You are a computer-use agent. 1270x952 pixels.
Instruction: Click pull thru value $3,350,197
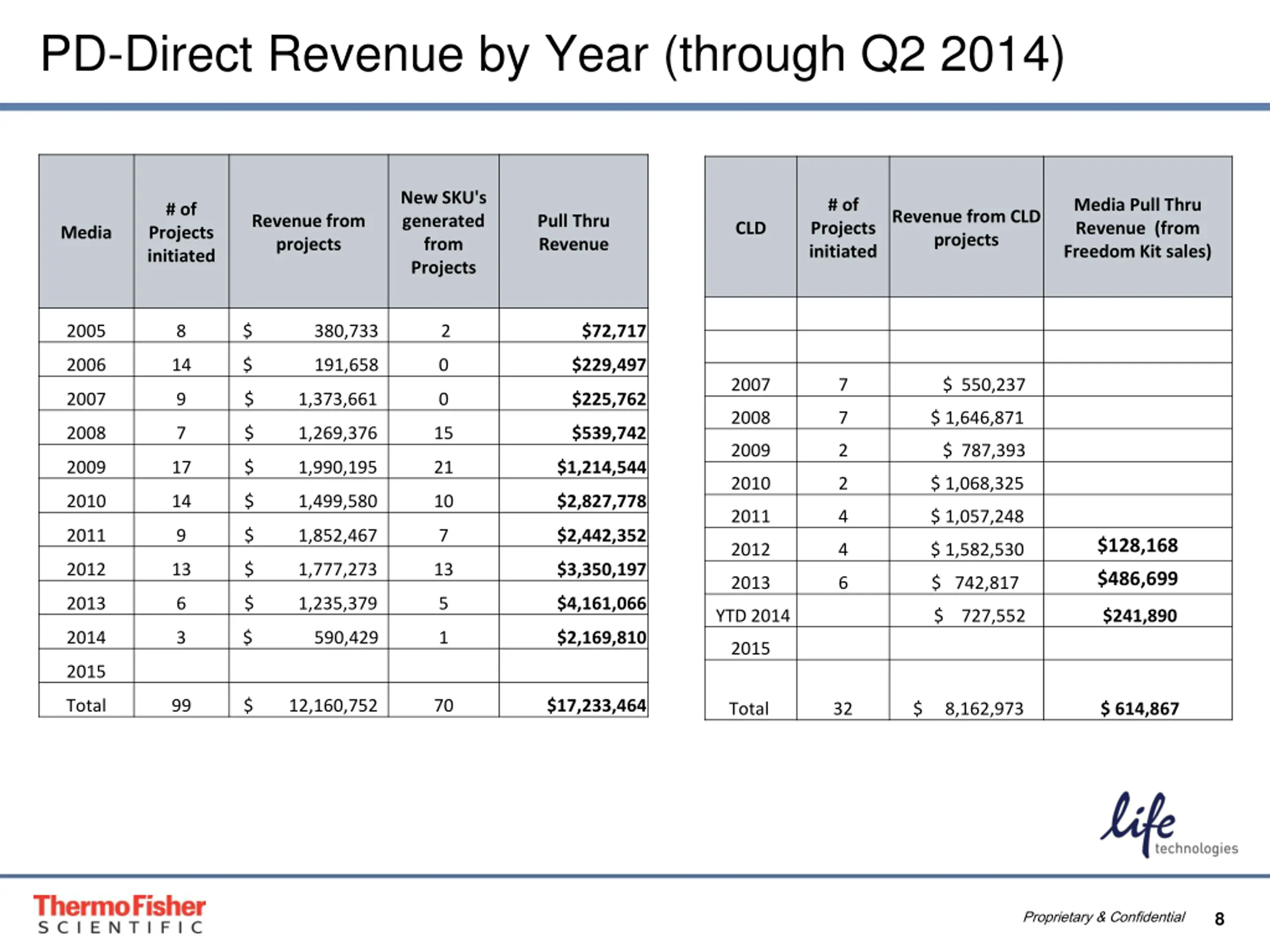pyautogui.click(x=602, y=569)
